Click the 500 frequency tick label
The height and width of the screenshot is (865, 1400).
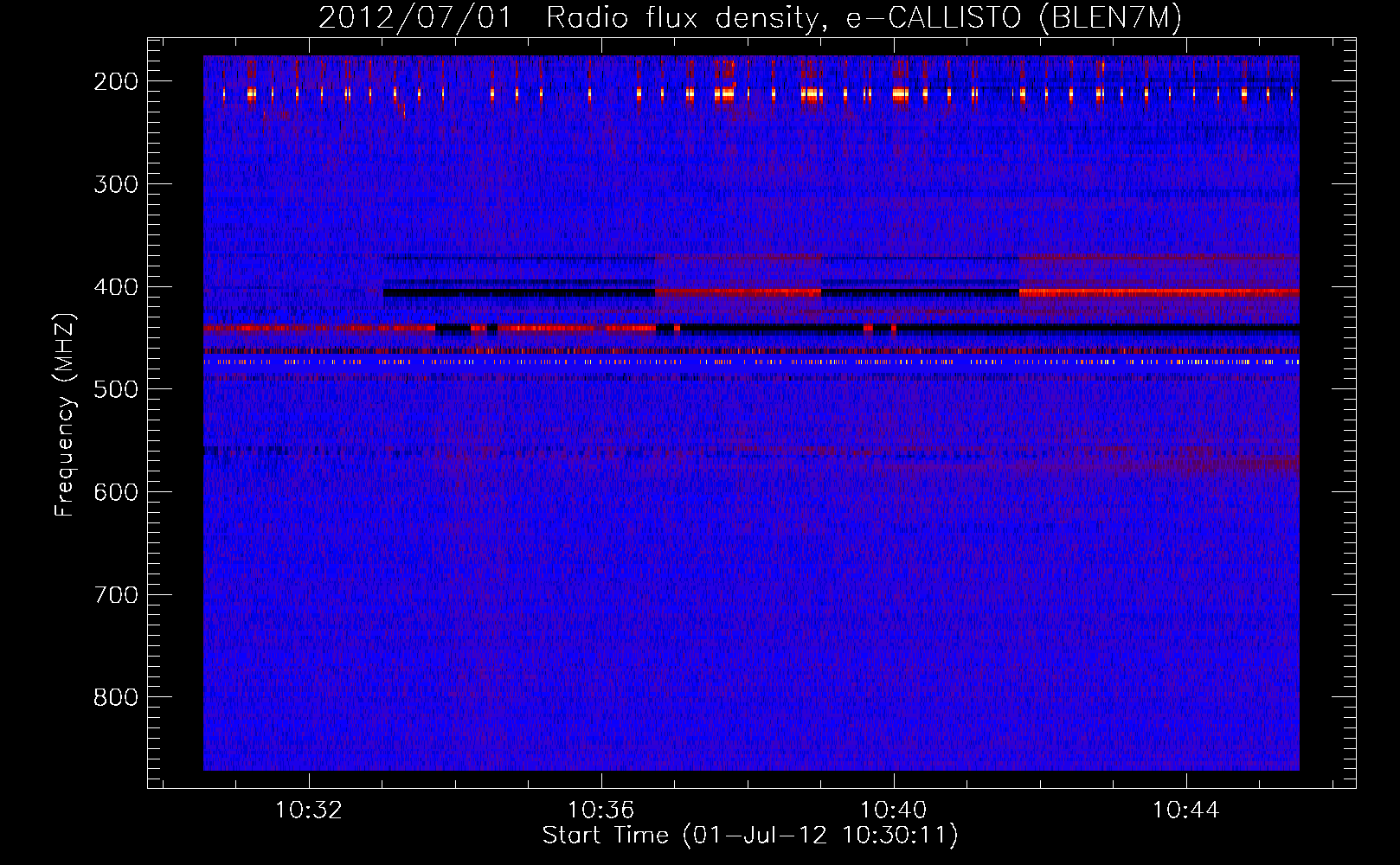tap(116, 389)
